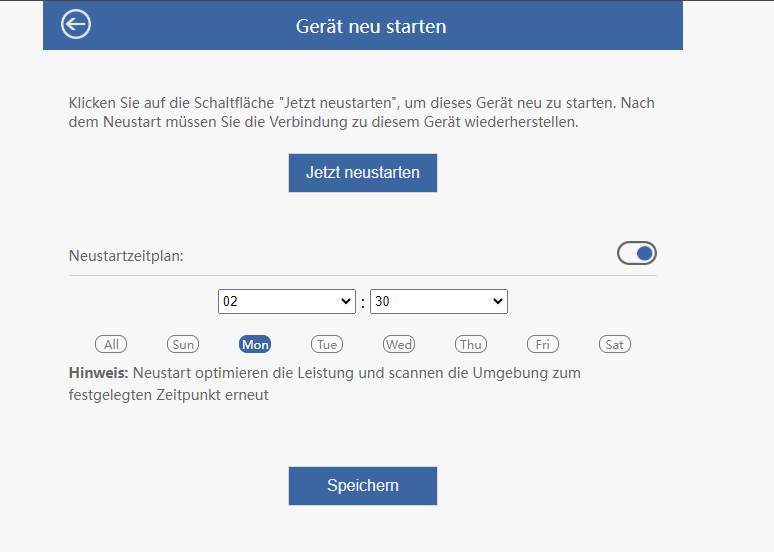The height and width of the screenshot is (552, 774).
Task: Open the hour dropdown showing 02
Action: [287, 301]
